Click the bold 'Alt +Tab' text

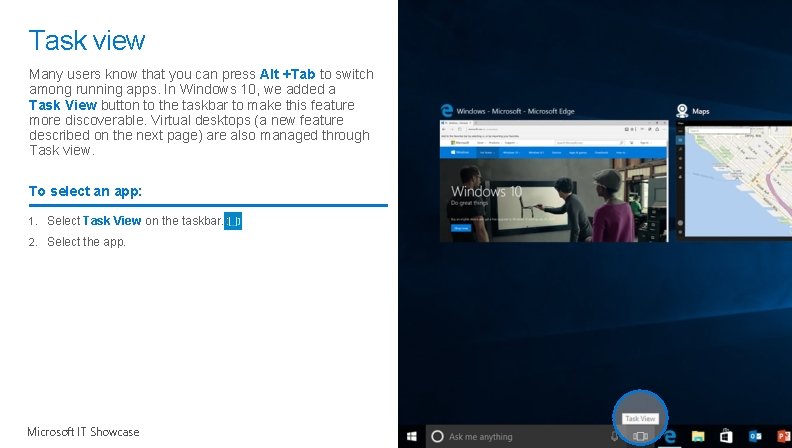point(287,74)
